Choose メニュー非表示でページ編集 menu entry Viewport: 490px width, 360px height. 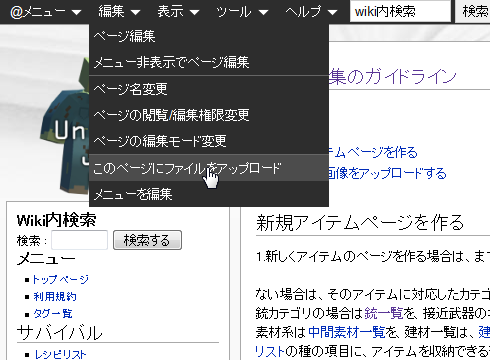pos(209,62)
